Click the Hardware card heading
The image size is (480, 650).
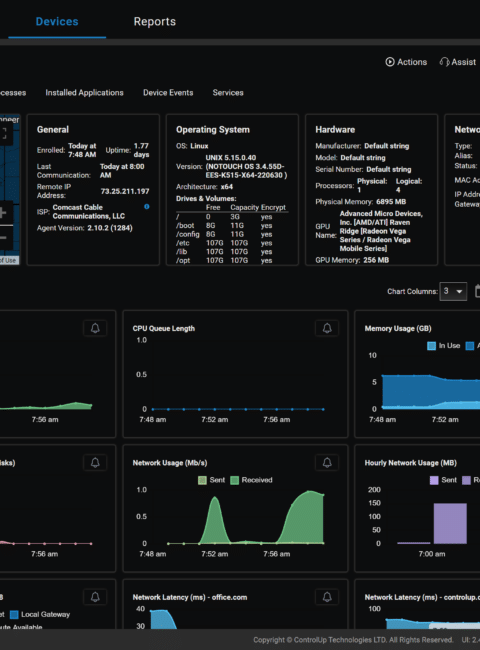(x=335, y=130)
